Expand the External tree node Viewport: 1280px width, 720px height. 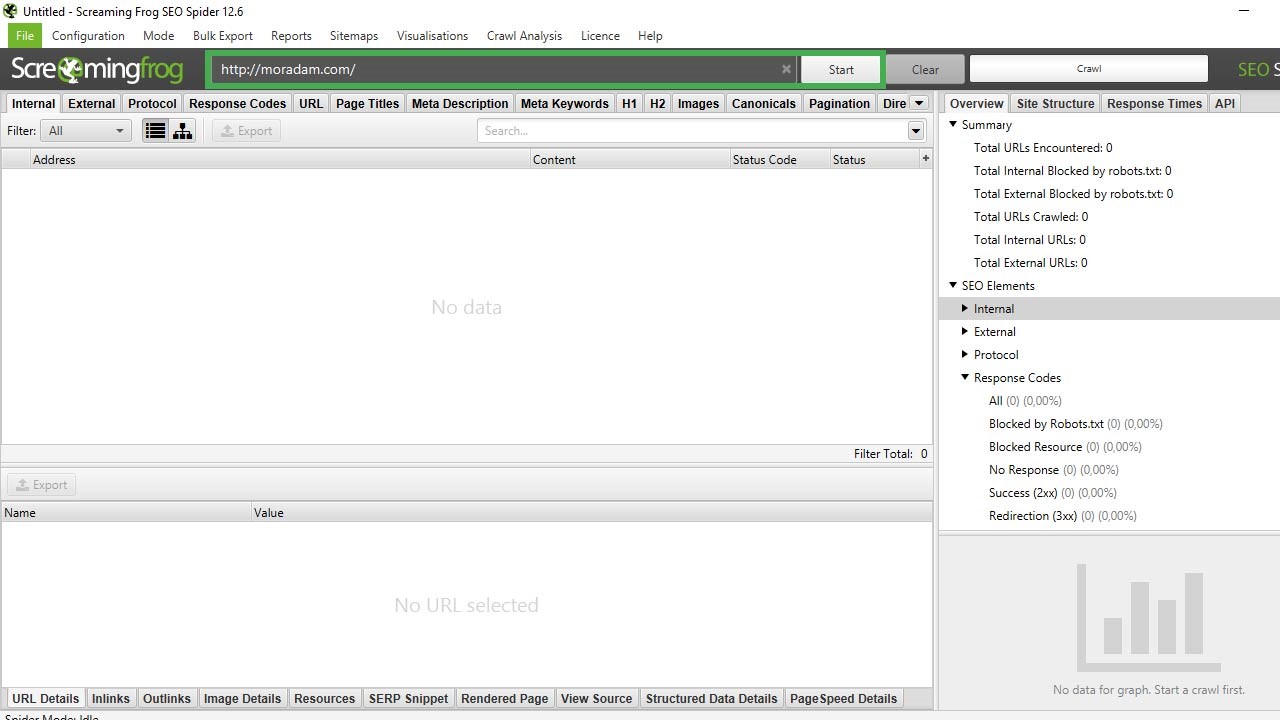click(965, 331)
